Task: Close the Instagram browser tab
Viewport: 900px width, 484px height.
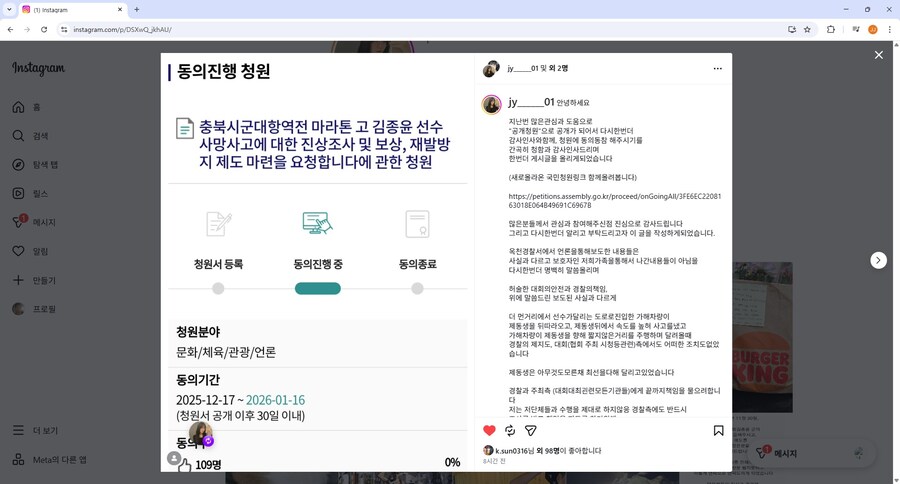Action: click(119, 10)
